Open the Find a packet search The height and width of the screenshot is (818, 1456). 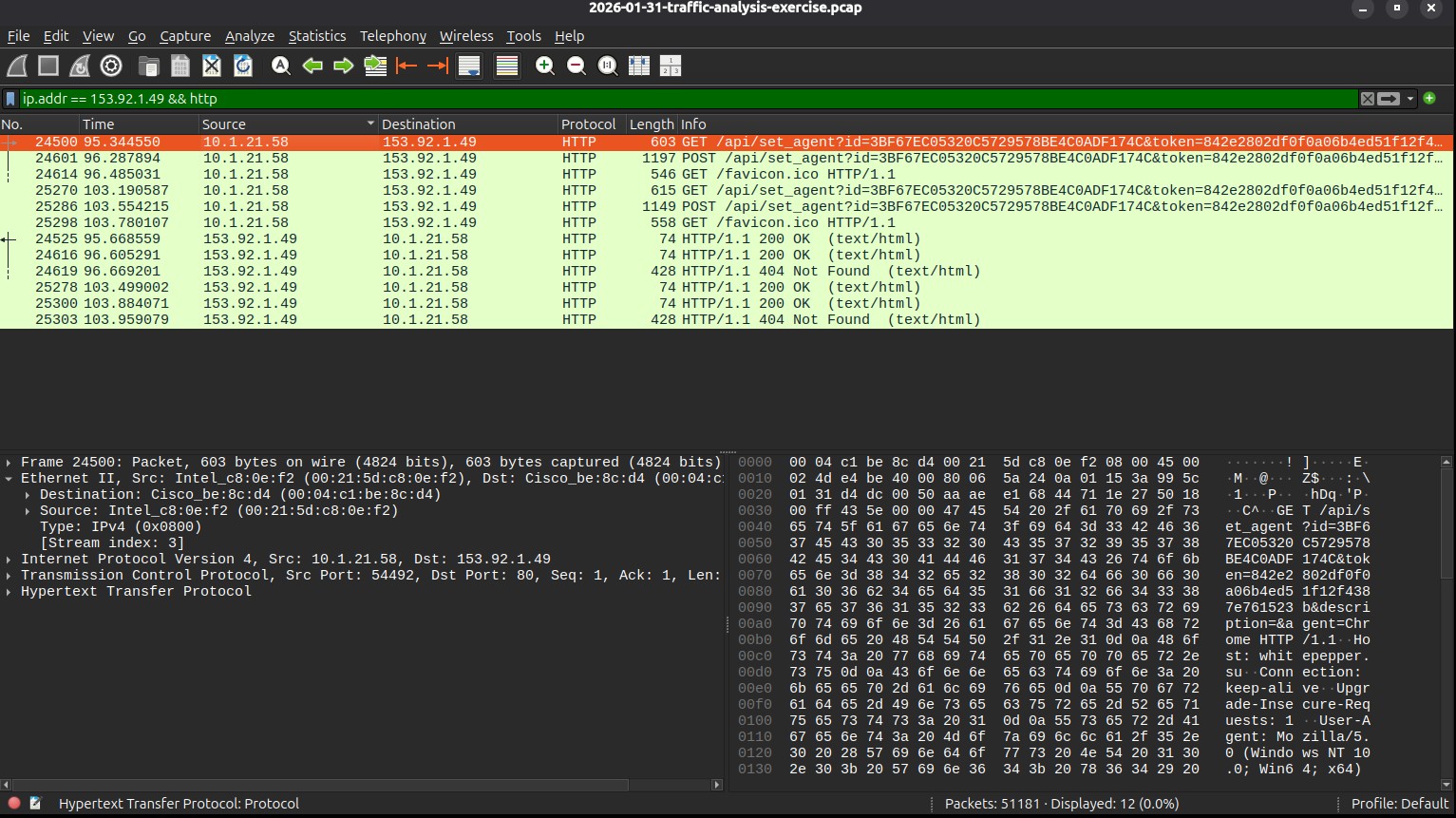tap(280, 66)
